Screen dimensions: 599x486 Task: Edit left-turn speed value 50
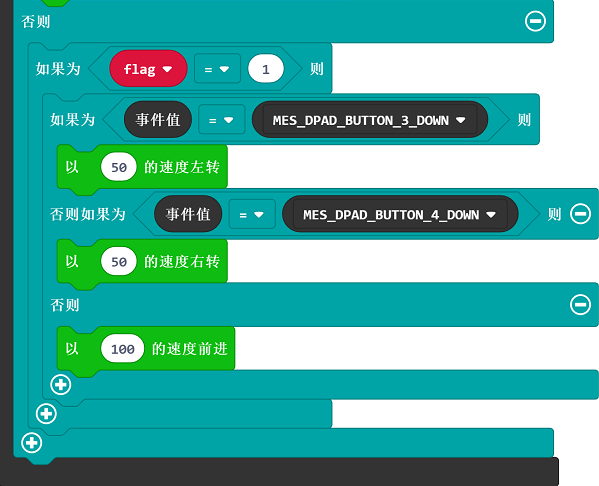click(119, 167)
